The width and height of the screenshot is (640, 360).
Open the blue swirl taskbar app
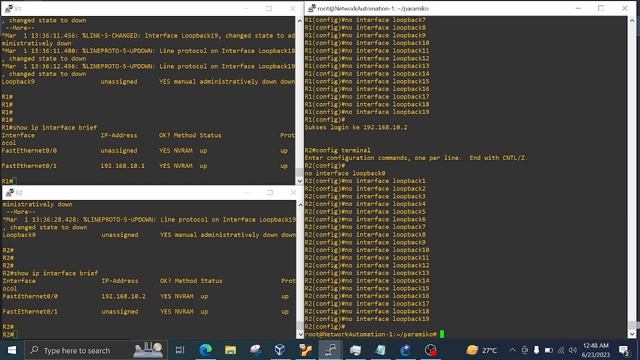405,350
